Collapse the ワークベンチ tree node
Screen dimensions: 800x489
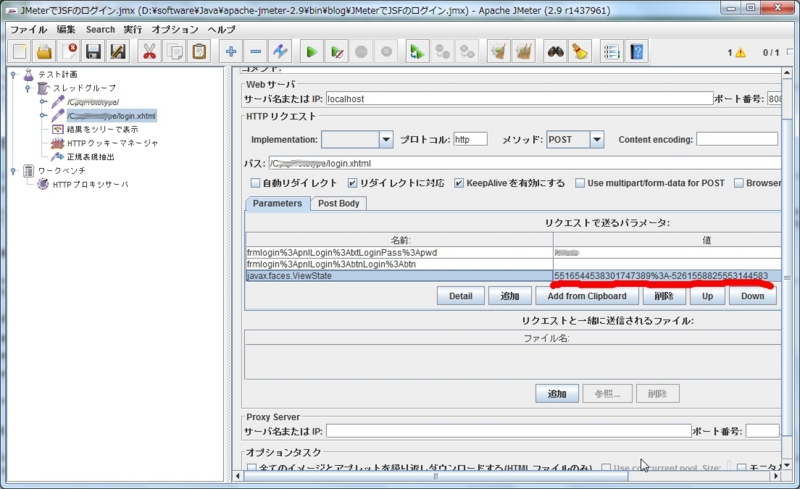14,170
